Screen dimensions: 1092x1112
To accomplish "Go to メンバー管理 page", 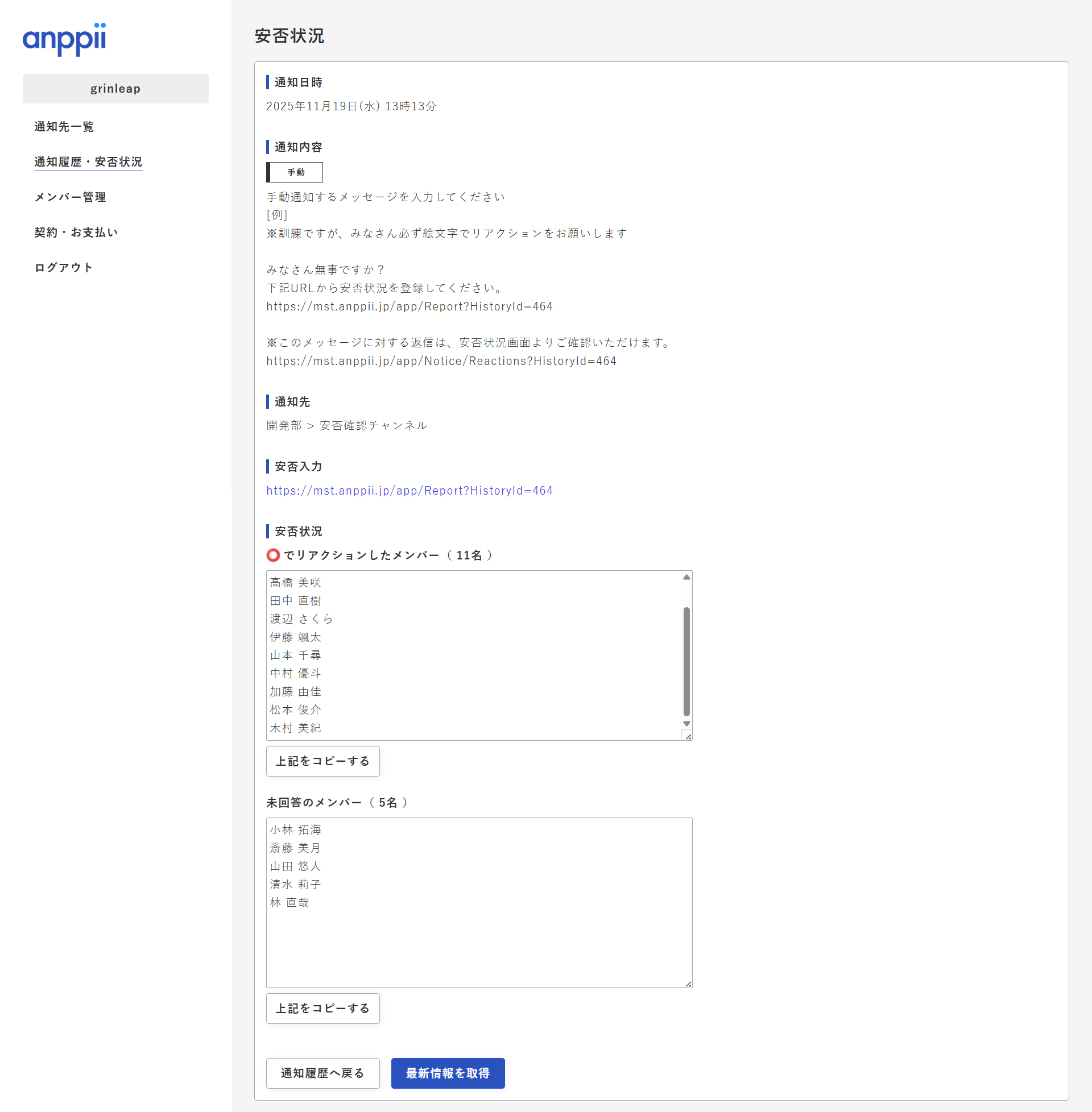I will [70, 197].
